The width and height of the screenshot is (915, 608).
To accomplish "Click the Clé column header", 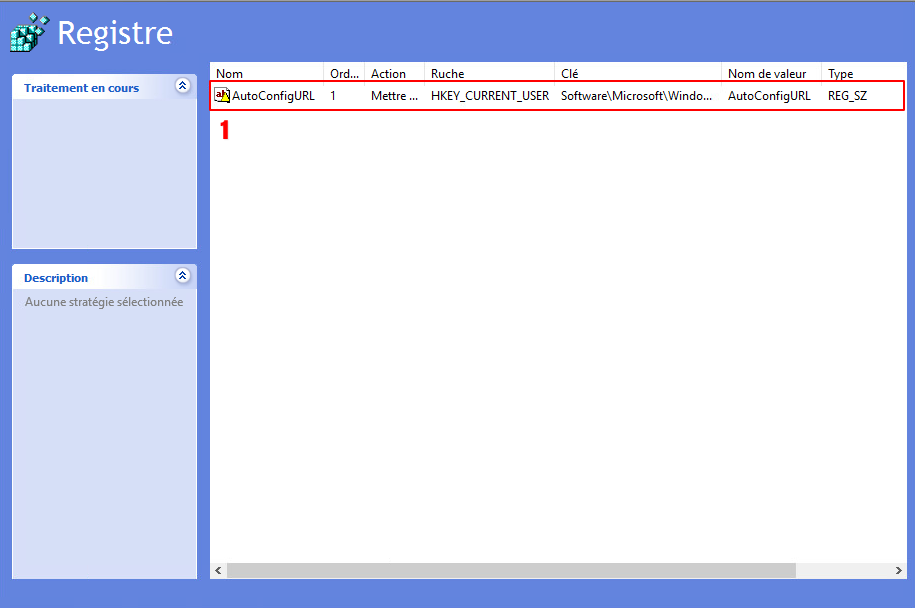I will click(637, 74).
